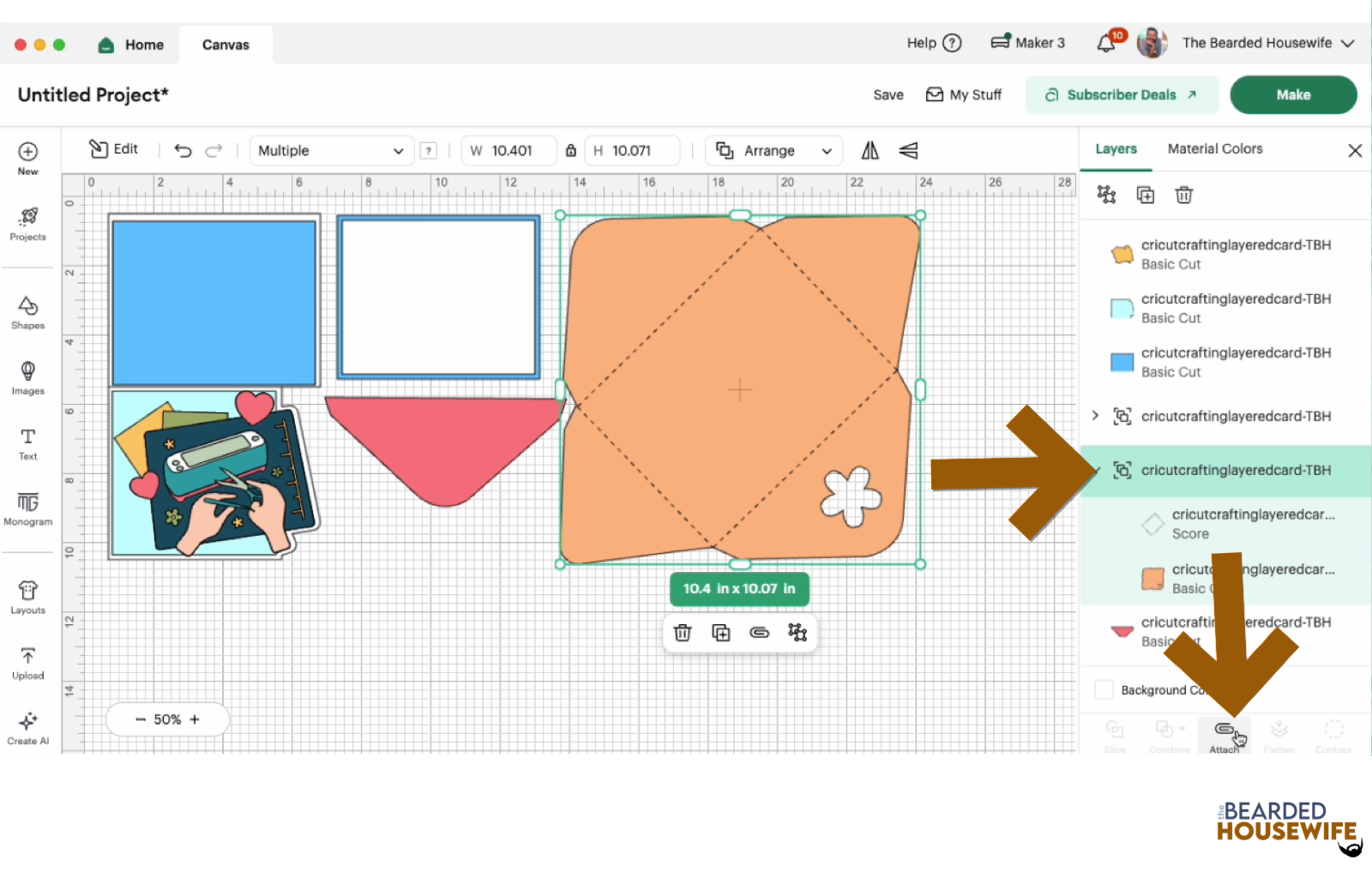The image size is (1372, 872).
Task: Open the Multiple selection dropdown
Action: pos(331,150)
